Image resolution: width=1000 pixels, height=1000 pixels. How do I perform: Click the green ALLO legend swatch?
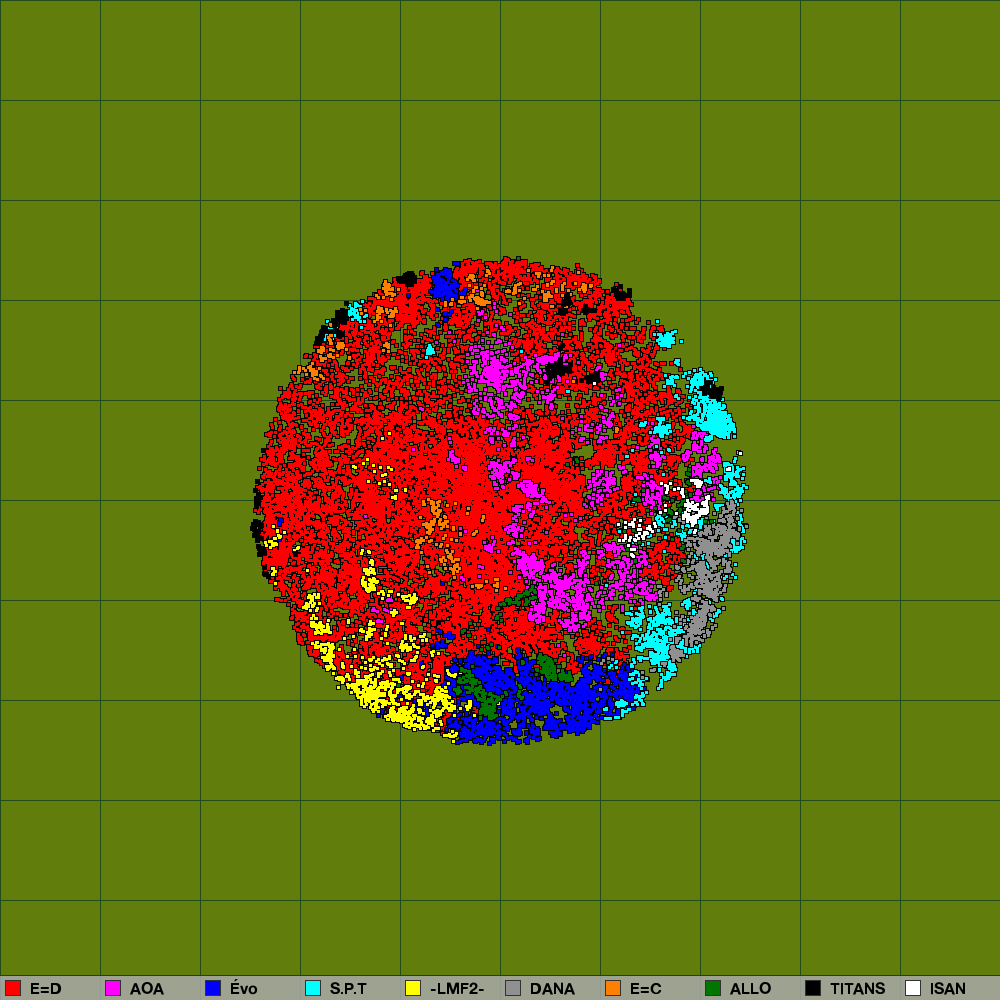[x=713, y=988]
